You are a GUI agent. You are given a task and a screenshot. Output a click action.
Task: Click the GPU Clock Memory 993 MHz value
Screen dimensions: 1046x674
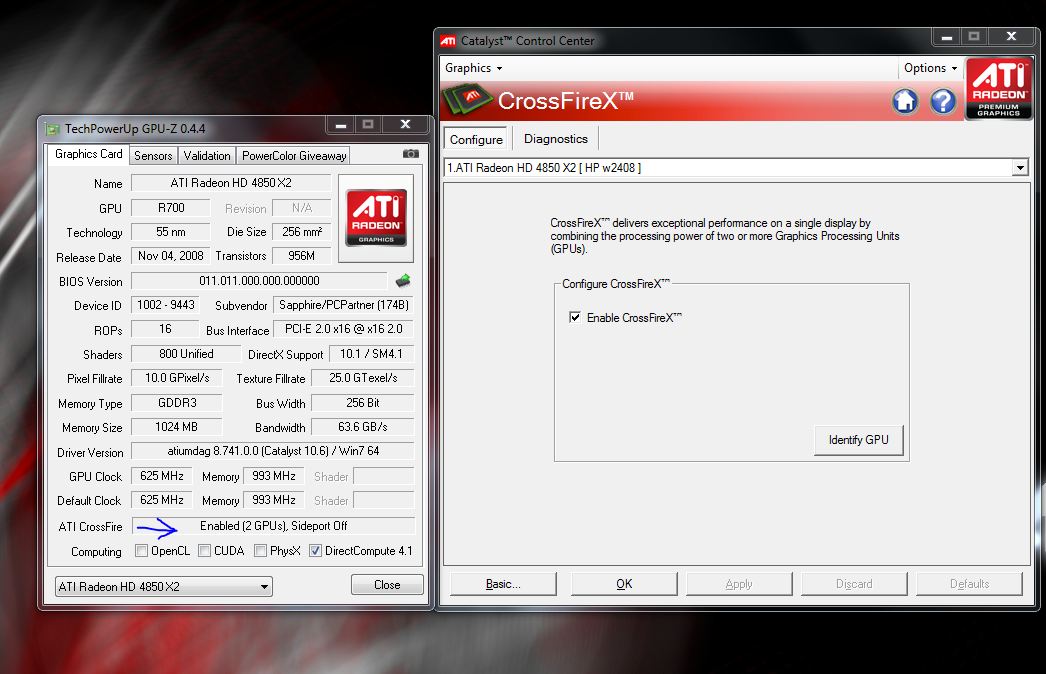tap(274, 476)
